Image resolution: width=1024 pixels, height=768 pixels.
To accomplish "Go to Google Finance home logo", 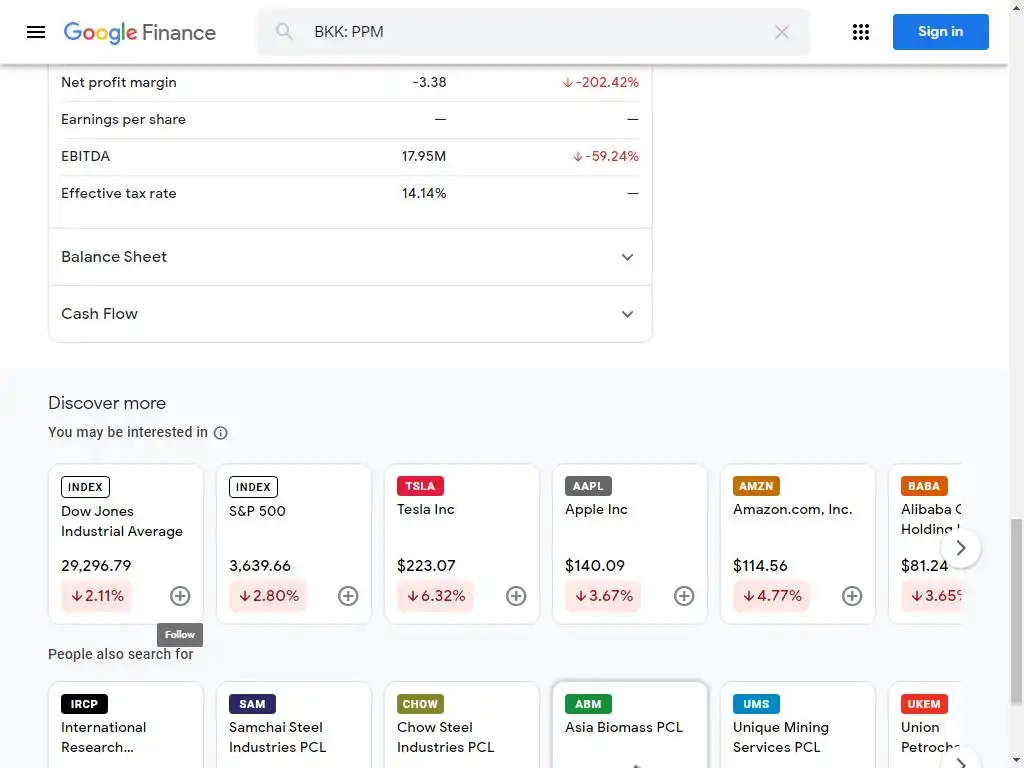I will click(x=140, y=32).
